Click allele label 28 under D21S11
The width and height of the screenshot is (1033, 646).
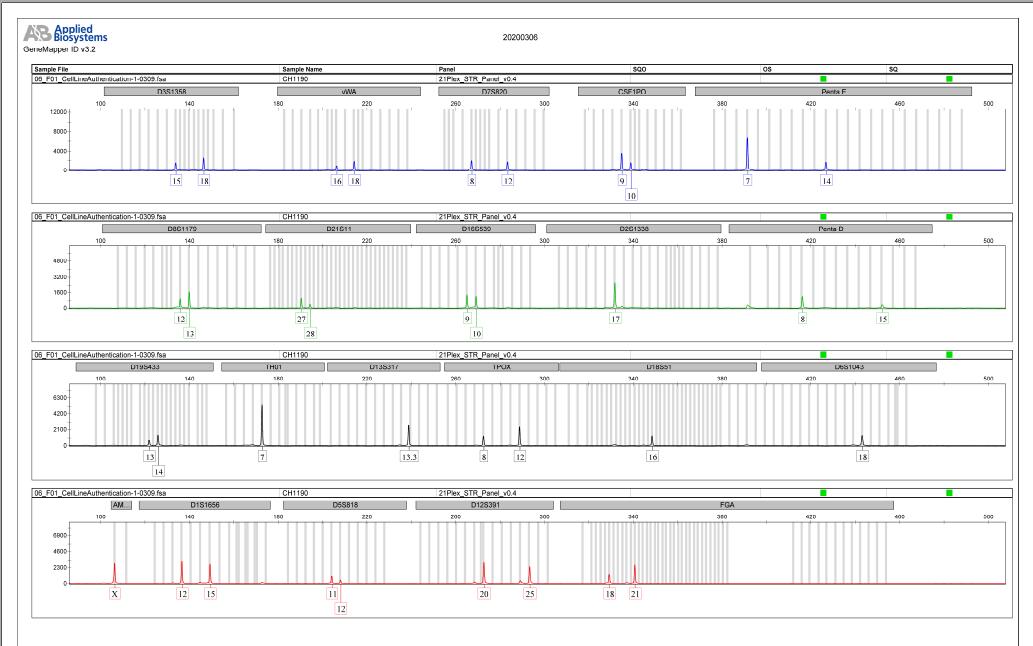310,334
